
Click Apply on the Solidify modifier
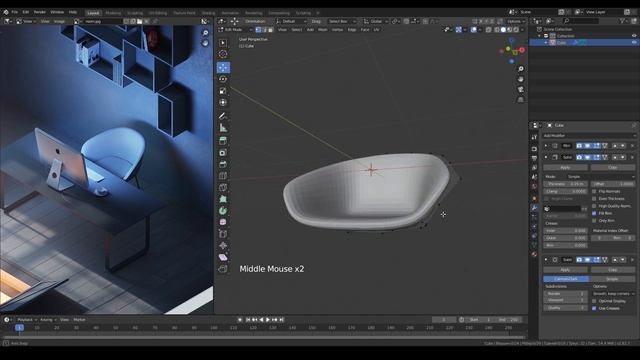(565, 168)
